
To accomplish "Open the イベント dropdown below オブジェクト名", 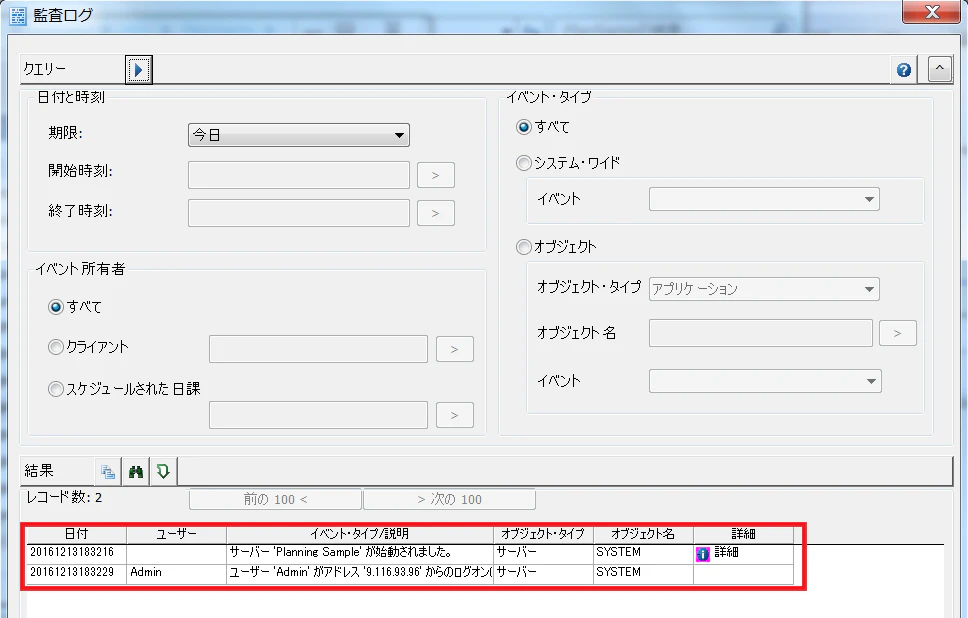I will click(765, 381).
